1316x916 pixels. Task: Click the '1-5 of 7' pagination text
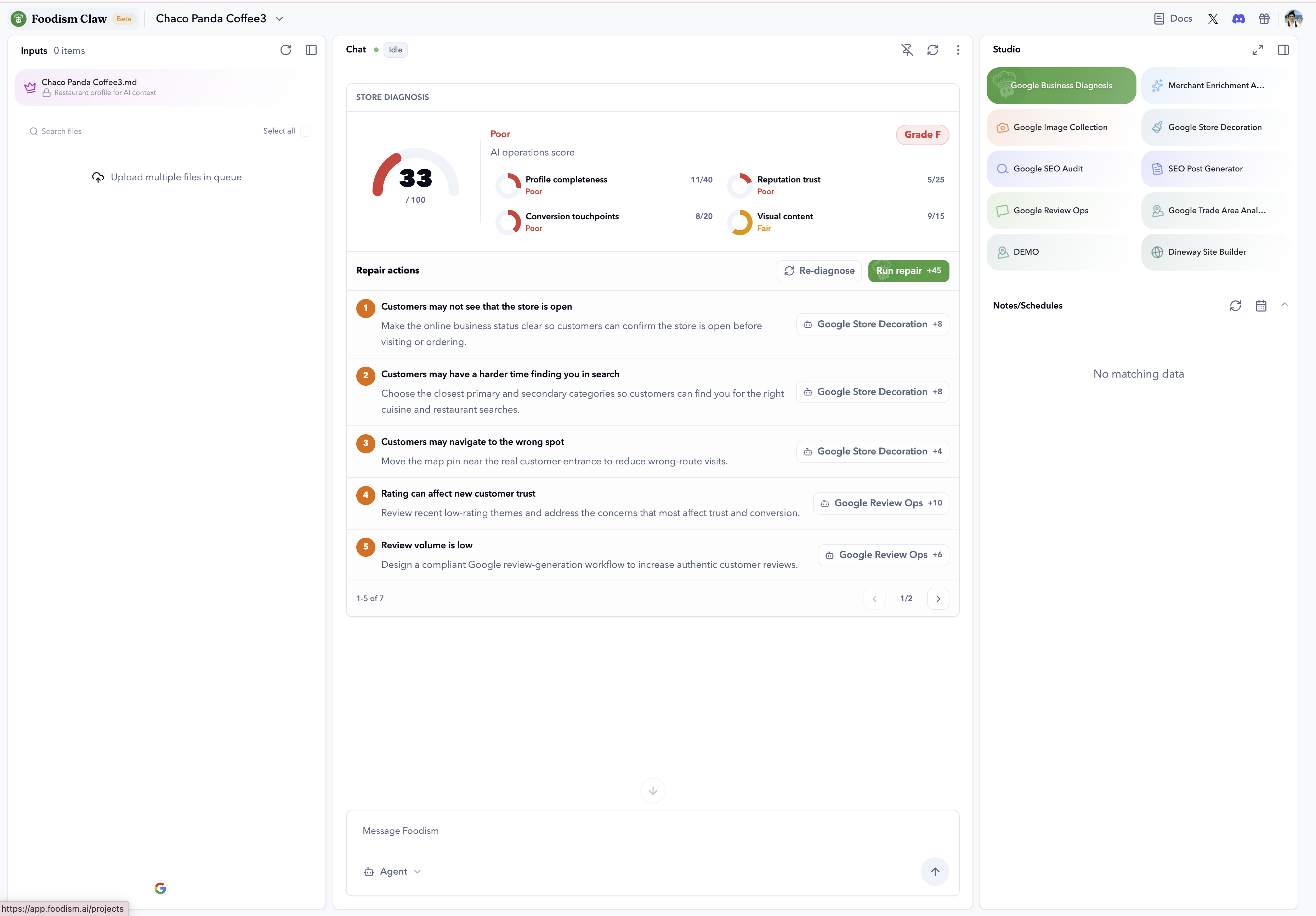pyautogui.click(x=370, y=598)
